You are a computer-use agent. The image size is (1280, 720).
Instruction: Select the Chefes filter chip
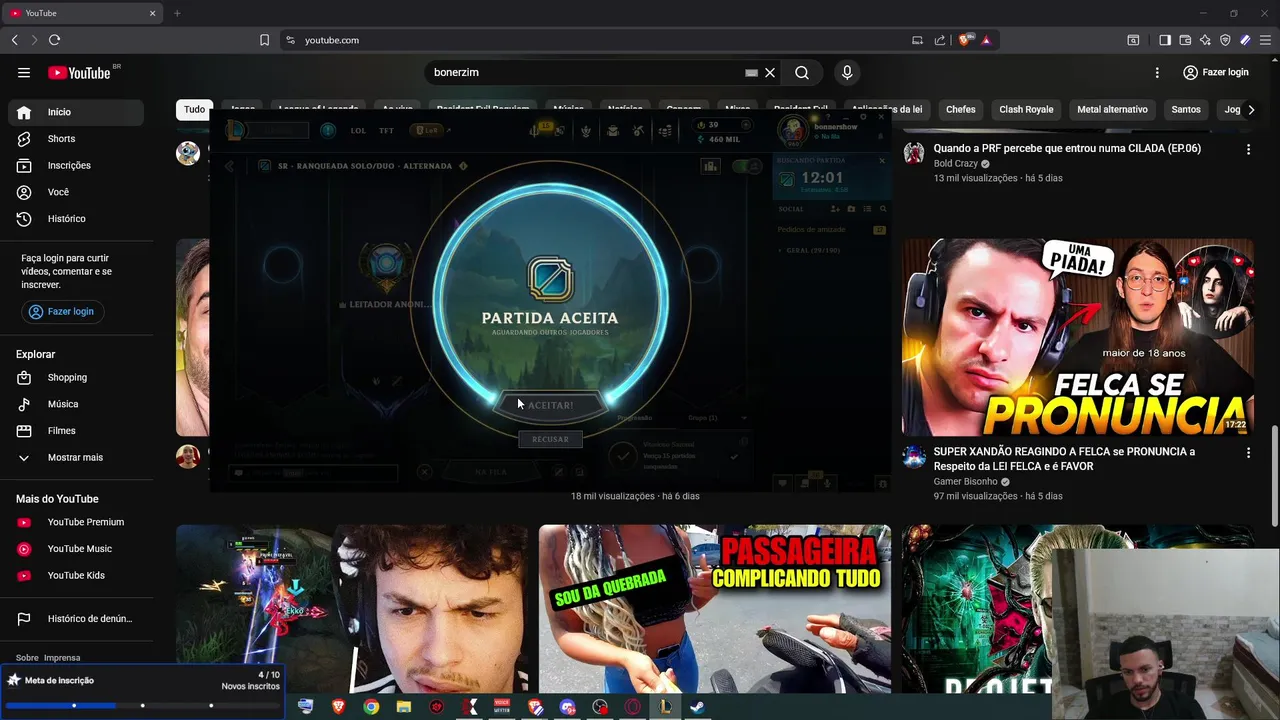pyautogui.click(x=960, y=109)
